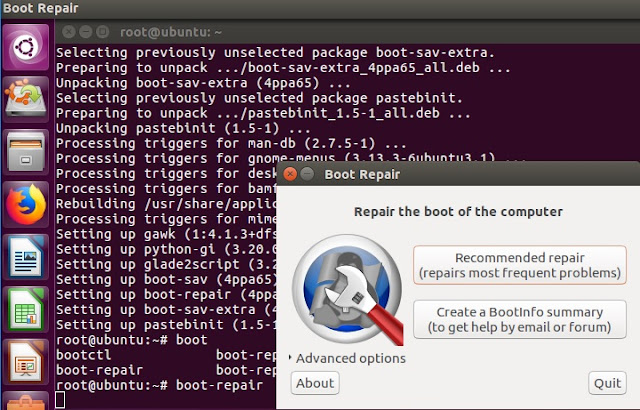Click 'Setting up pastebinit' terminal line
The image size is (640, 410).
pyautogui.click(x=167, y=324)
